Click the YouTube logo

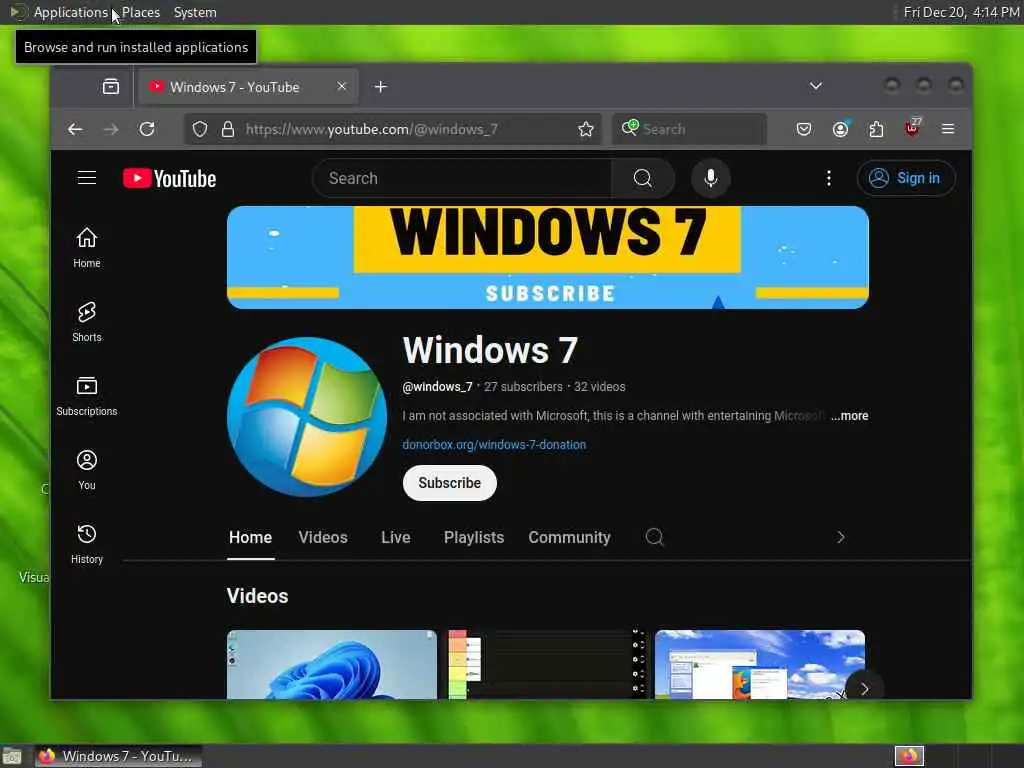point(170,178)
